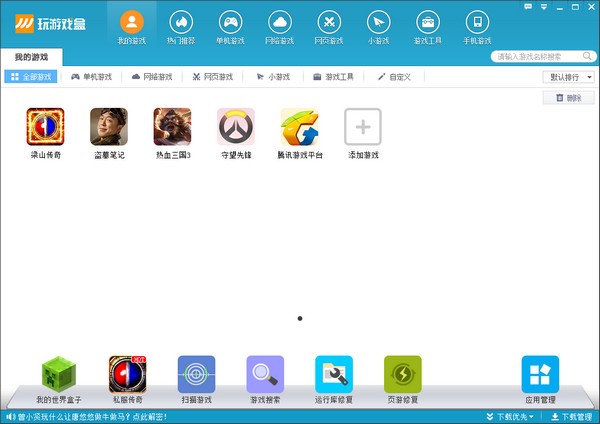Open the 手机游戏 phone icon in top bar
The height and width of the screenshot is (424, 600).
coord(477,23)
